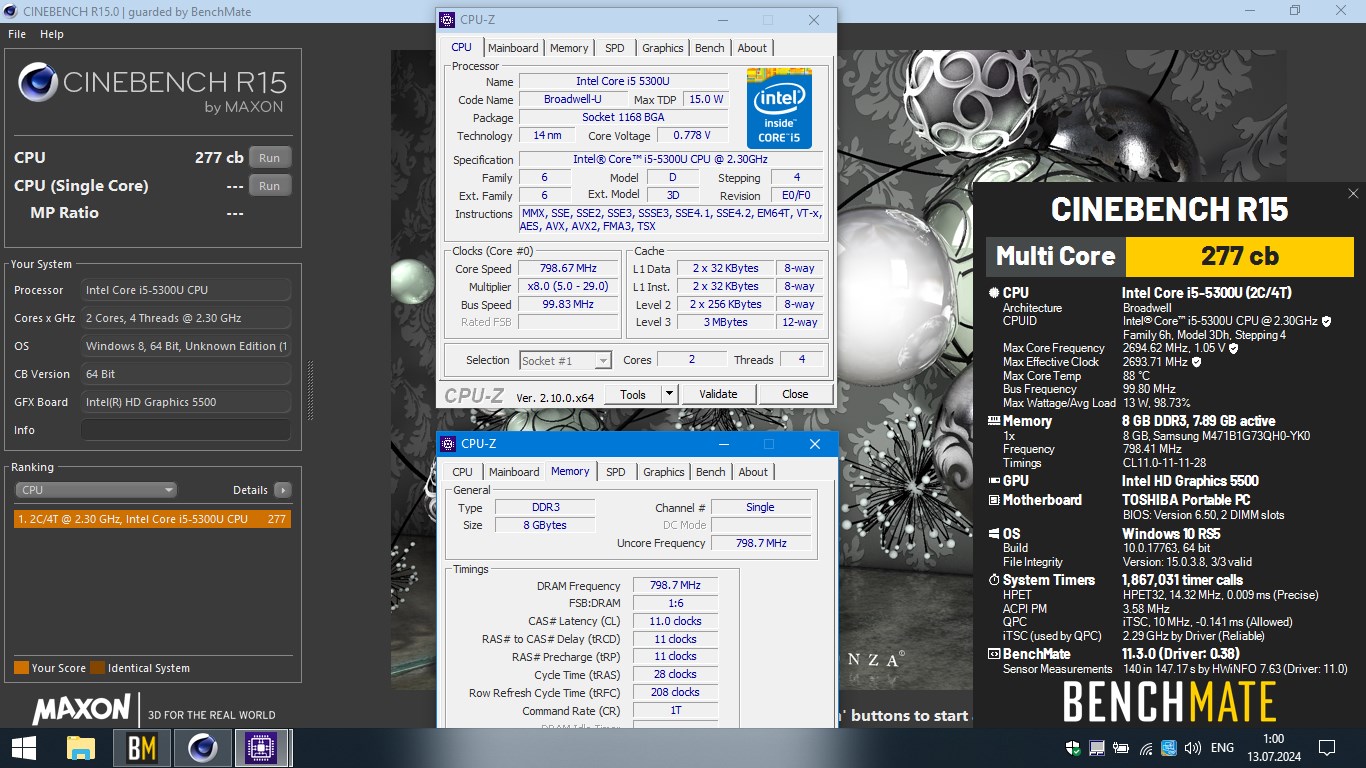Screen dimensions: 1366x768
Task: Open SPD tab in lower CPU-Z window
Action: (616, 472)
